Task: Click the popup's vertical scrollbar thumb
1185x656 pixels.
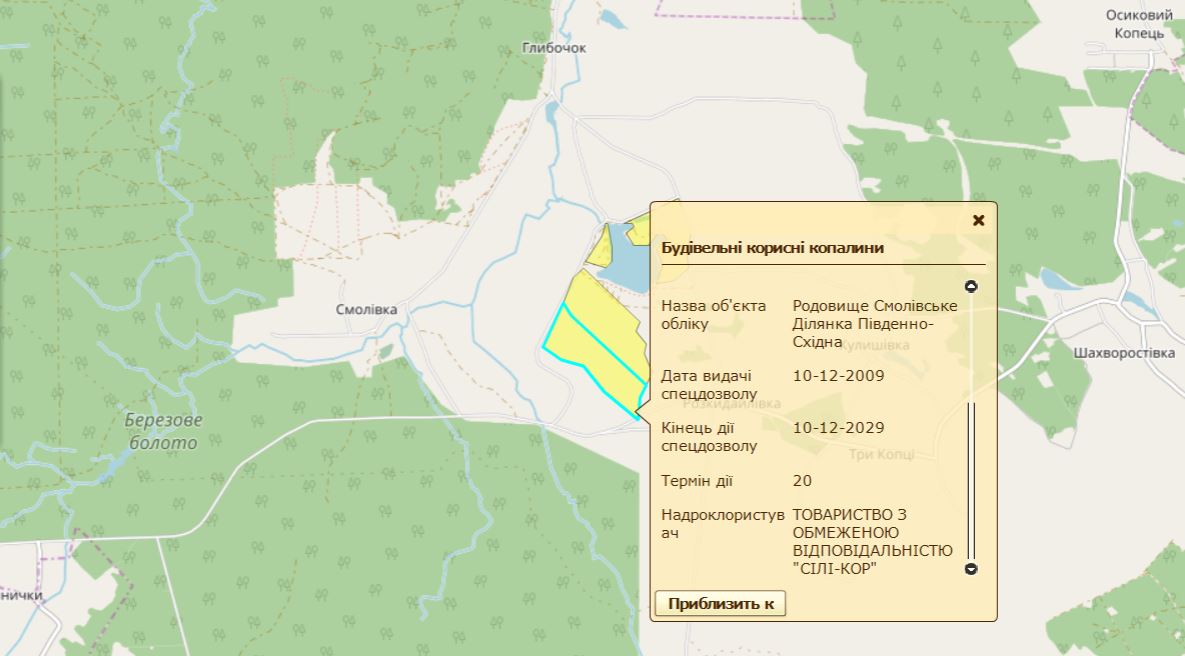Action: pos(970,480)
